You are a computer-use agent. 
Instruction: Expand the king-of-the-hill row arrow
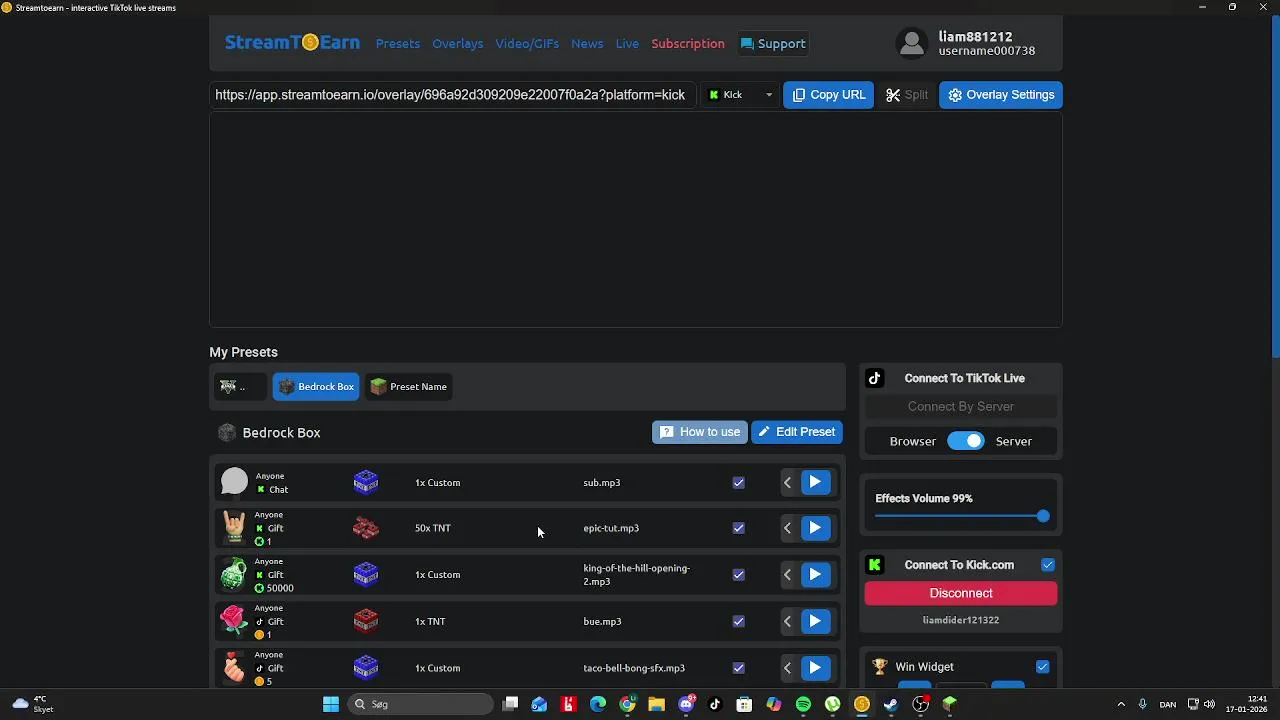(x=788, y=574)
